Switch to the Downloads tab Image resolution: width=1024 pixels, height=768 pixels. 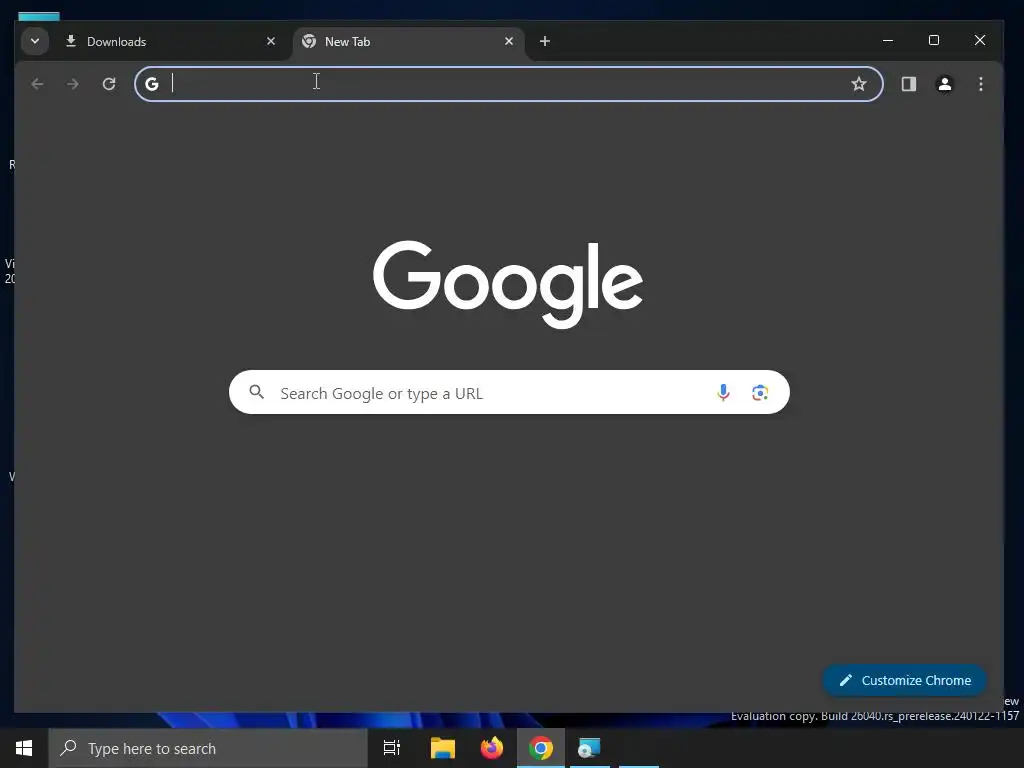pyautogui.click(x=171, y=42)
